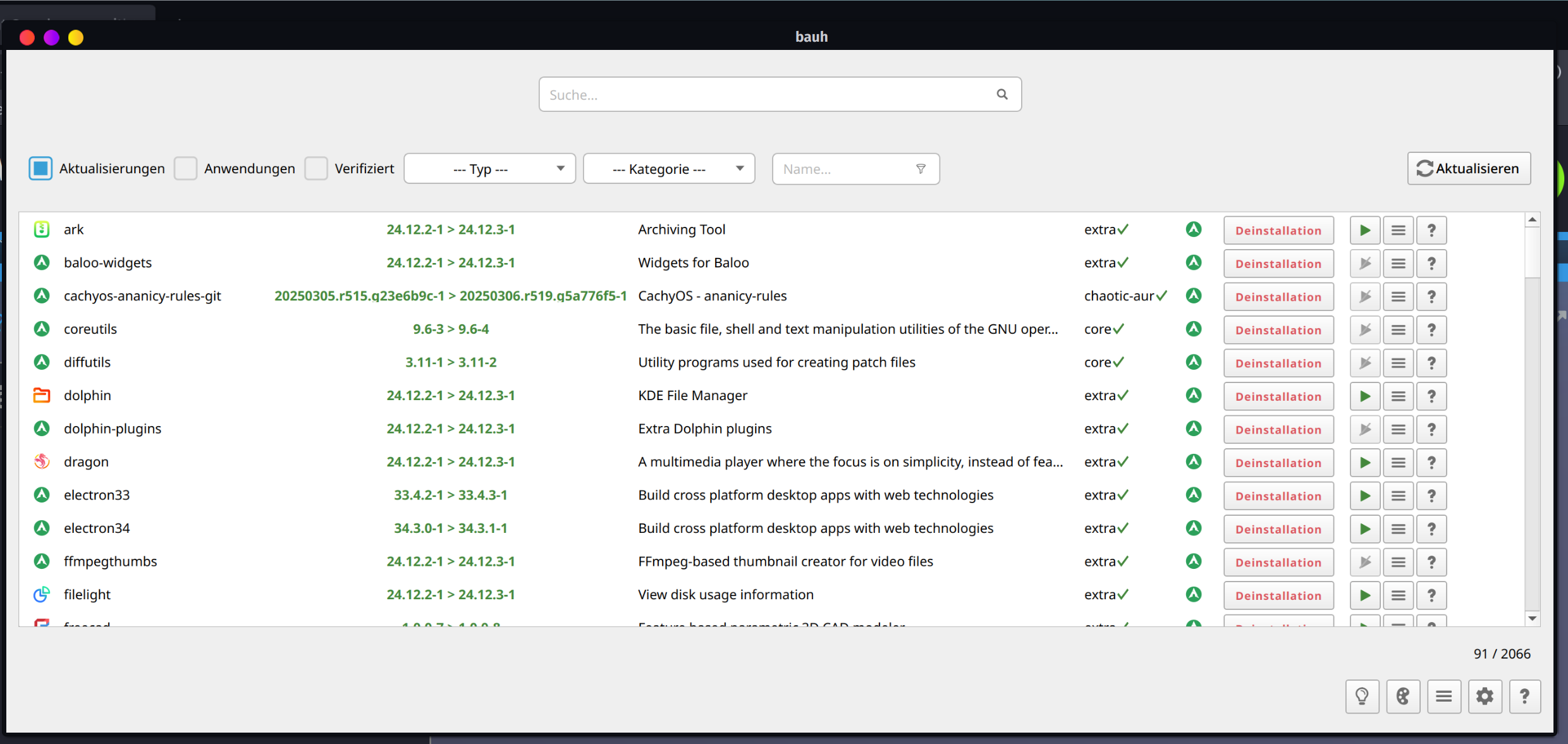Show info for diffutils package
The height and width of the screenshot is (744, 1568).
click(x=1431, y=363)
